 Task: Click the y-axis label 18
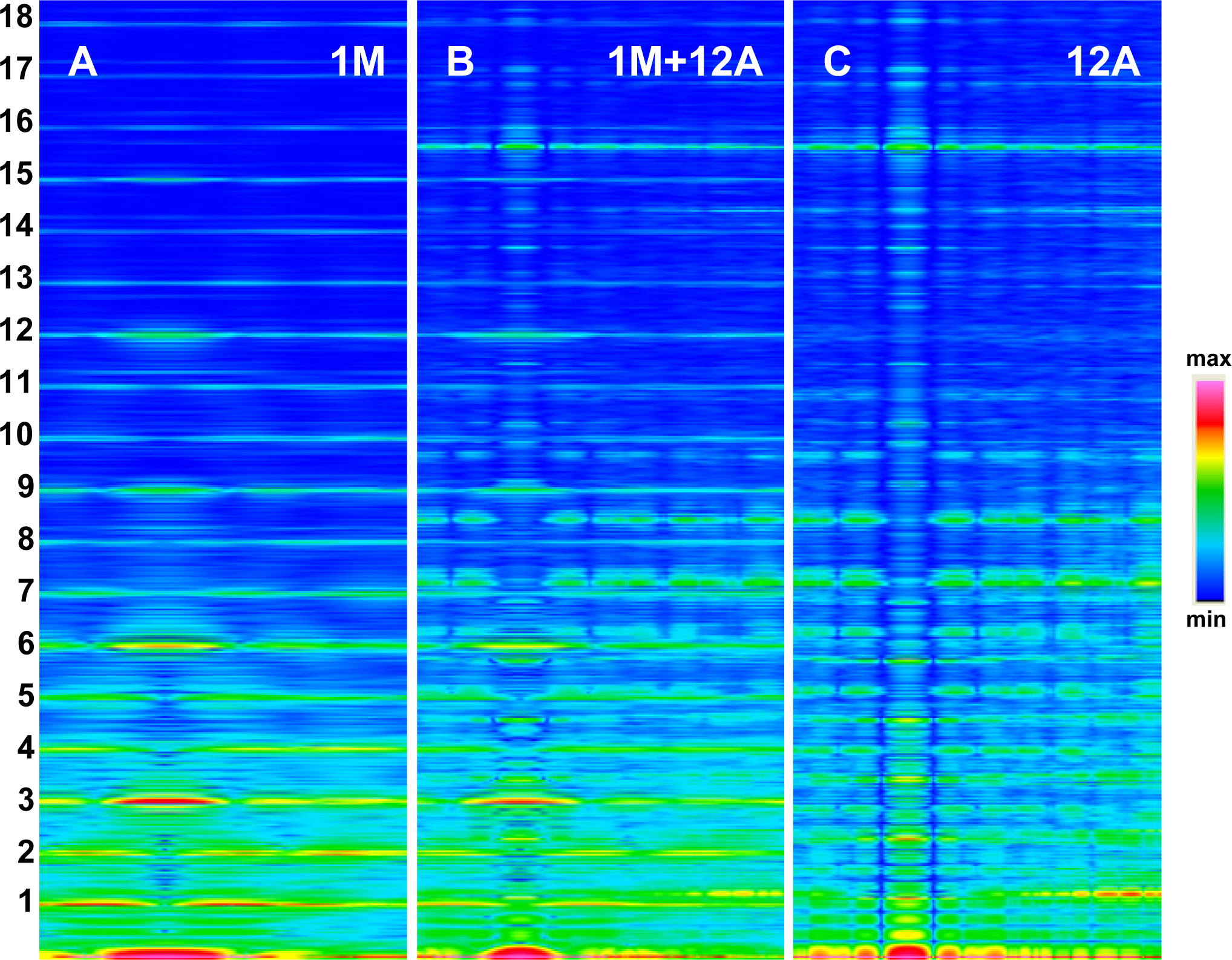pos(16,16)
